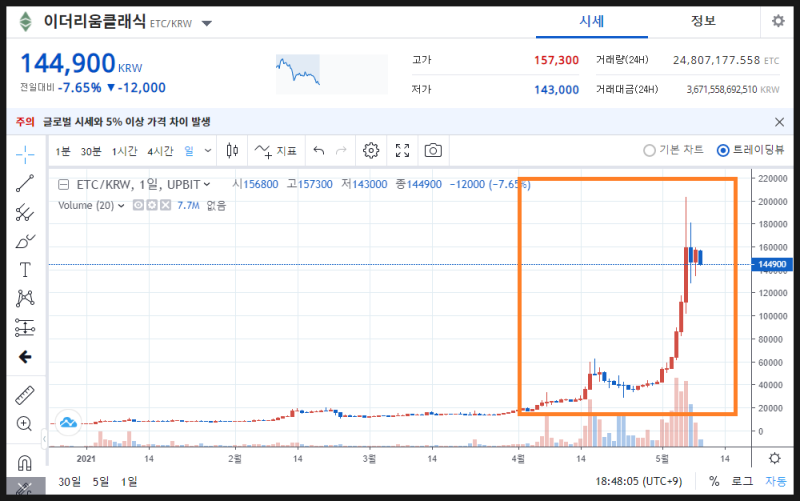Select the 1시간 interval

(124, 151)
